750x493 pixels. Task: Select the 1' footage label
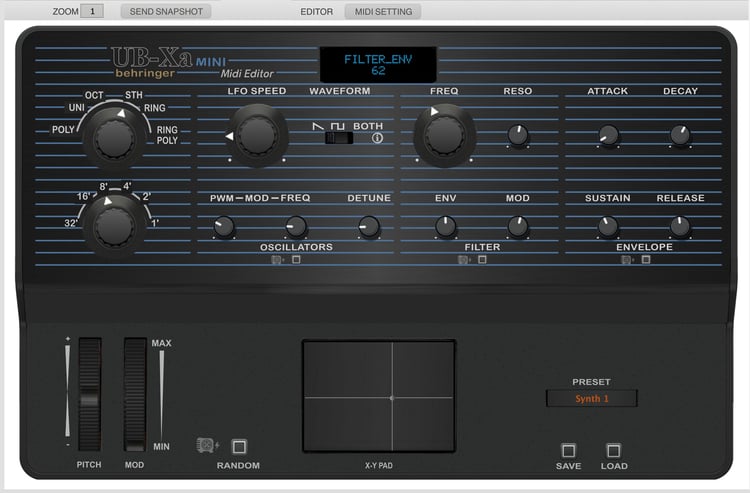click(155, 223)
